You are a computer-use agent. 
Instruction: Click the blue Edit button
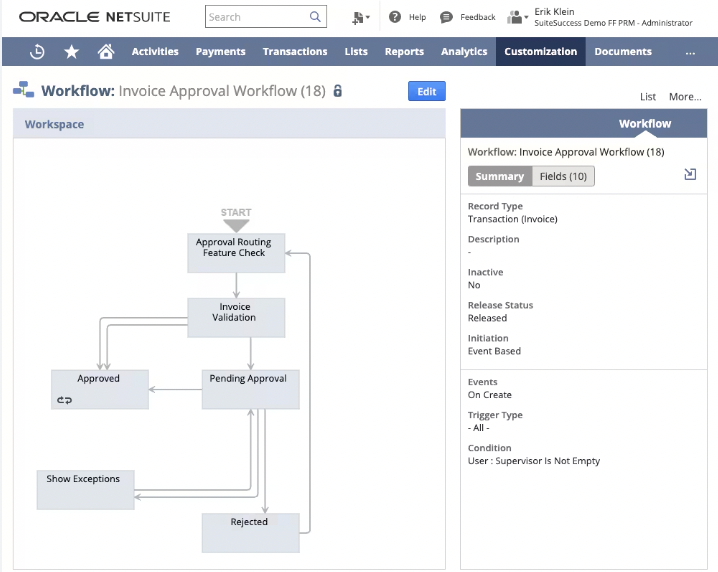tap(427, 91)
